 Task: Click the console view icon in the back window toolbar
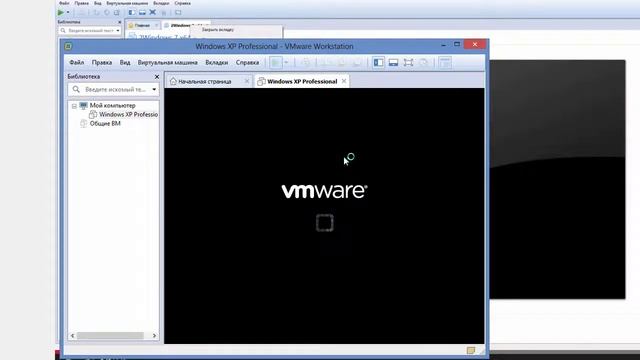(x=178, y=13)
